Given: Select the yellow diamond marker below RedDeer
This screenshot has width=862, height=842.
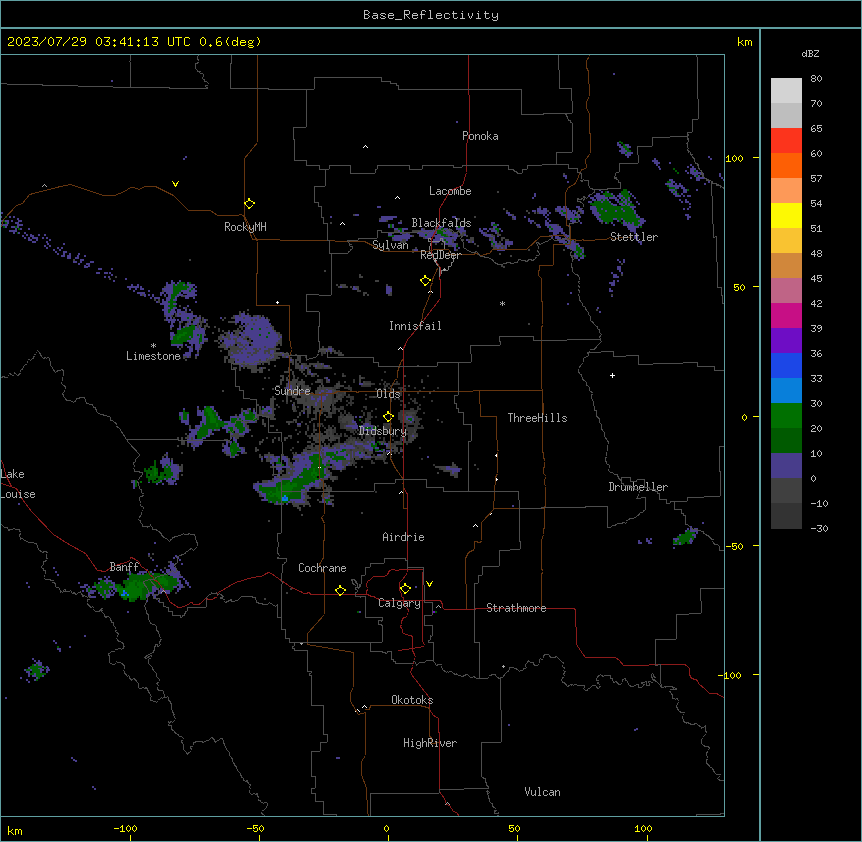Looking at the screenshot, I should tap(426, 281).
